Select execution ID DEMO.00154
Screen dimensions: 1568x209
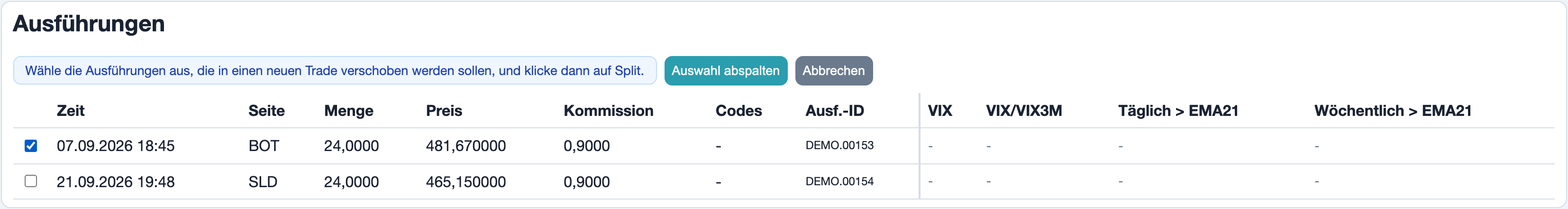[839, 181]
